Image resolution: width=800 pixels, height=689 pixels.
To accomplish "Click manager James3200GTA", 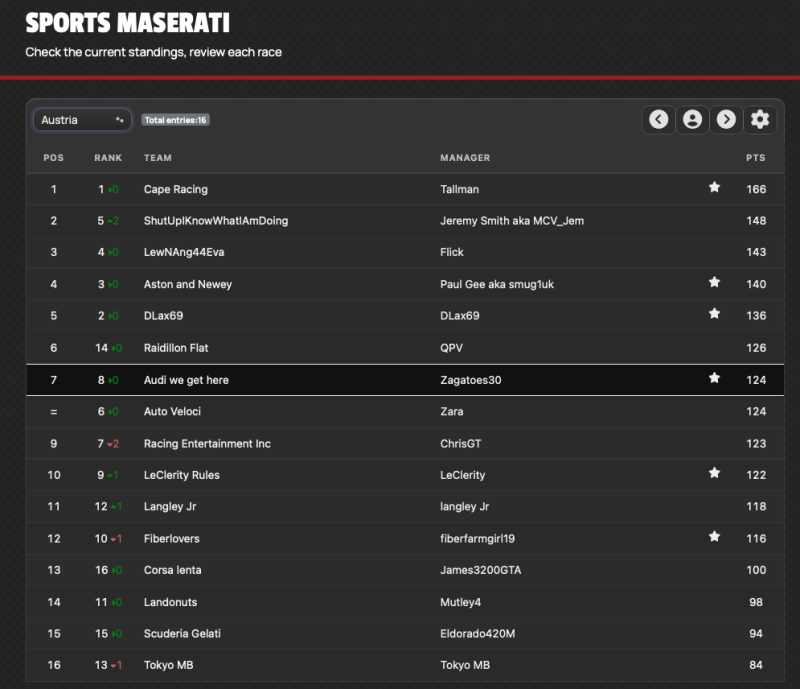I will pos(481,570).
